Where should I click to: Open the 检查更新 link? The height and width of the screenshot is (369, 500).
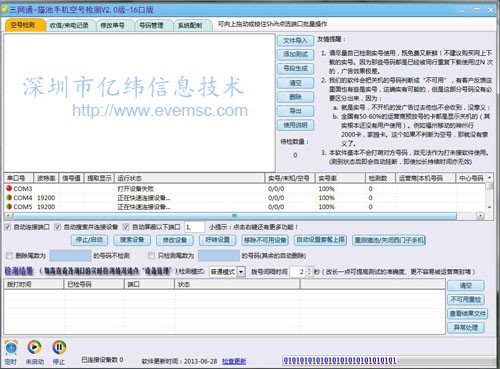pyautogui.click(x=234, y=361)
